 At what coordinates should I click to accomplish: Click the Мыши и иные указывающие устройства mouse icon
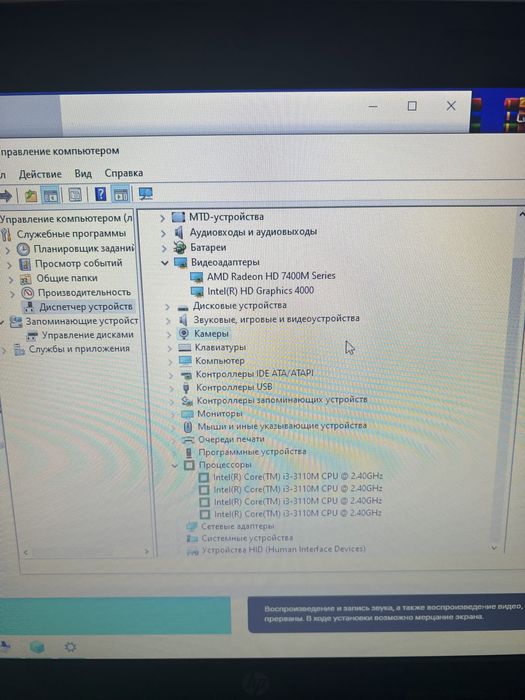click(188, 426)
